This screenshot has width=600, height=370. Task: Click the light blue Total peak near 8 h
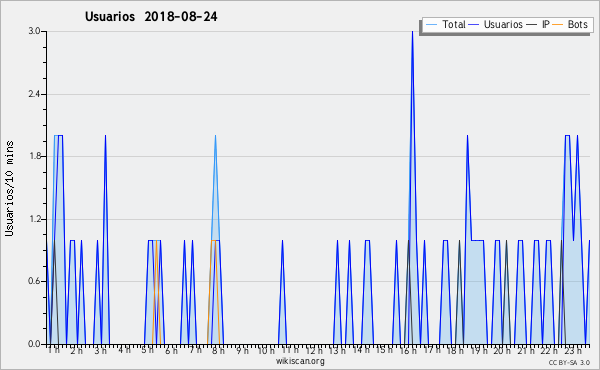pyautogui.click(x=215, y=136)
